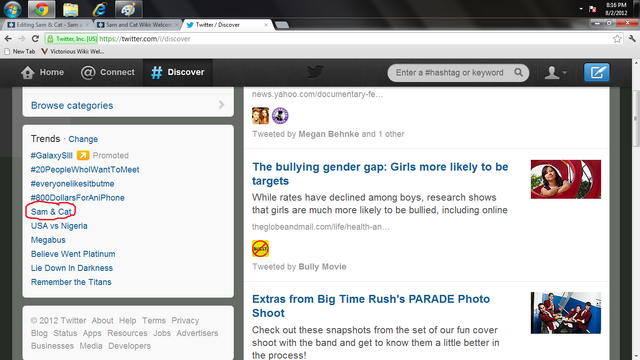Image resolution: width=640 pixels, height=360 pixels.
Task: Click the Twitter bird logo
Action: (315, 72)
